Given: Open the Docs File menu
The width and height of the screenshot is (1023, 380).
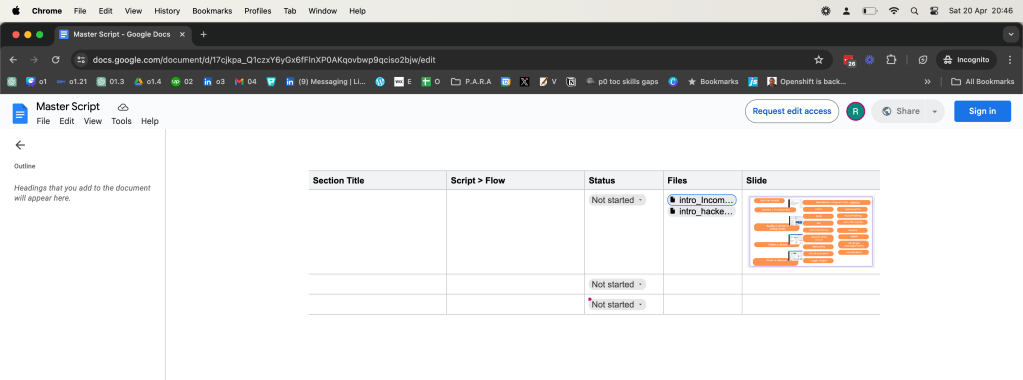Looking at the screenshot, I should 43,121.
